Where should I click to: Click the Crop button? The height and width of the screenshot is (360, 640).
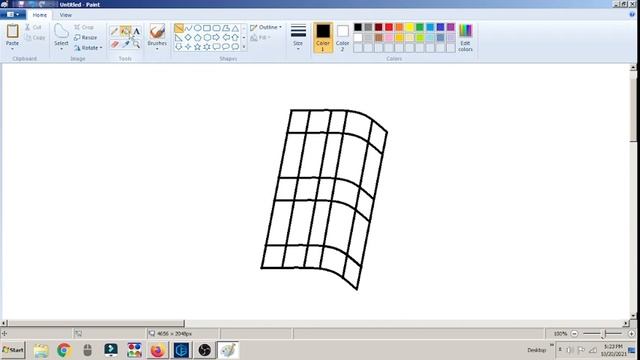[84, 27]
